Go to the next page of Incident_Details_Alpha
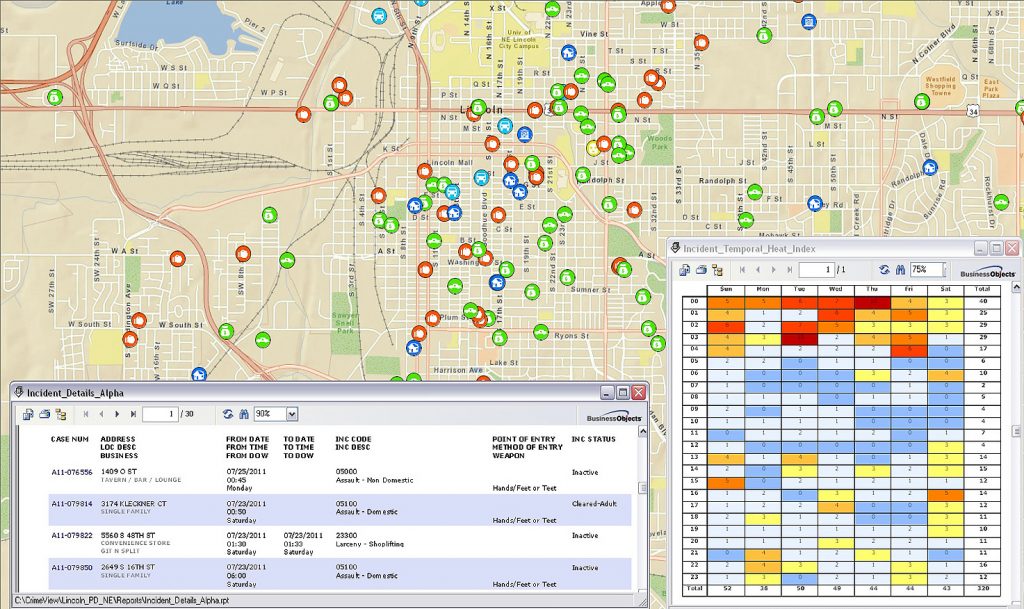Viewport: 1024px width, 609px height. point(117,413)
